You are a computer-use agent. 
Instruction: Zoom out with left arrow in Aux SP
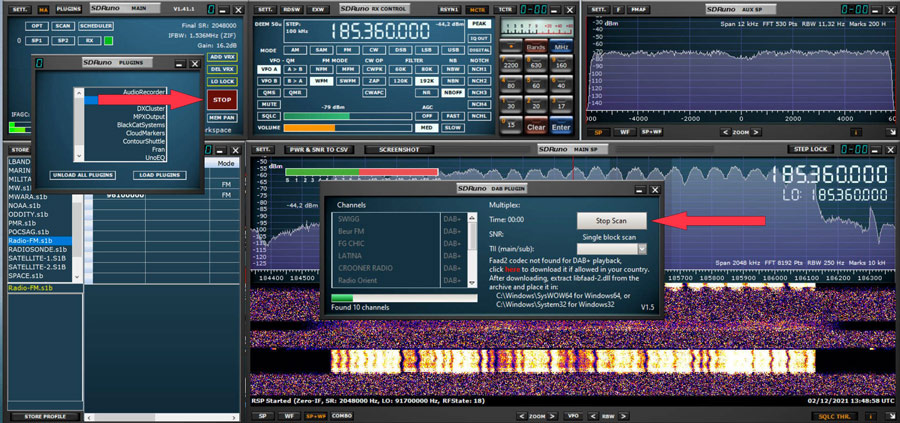pos(726,132)
